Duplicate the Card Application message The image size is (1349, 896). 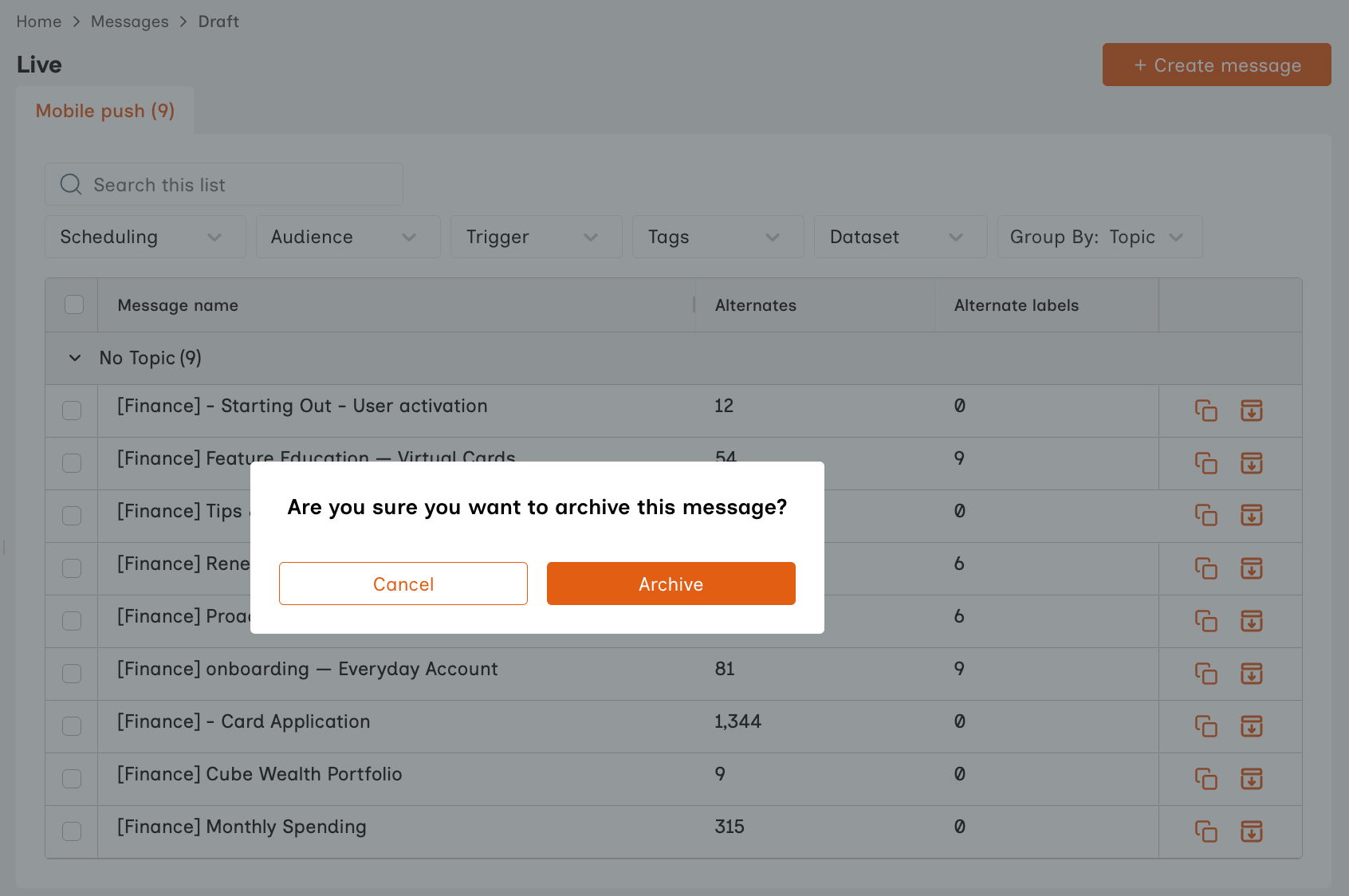point(1205,726)
